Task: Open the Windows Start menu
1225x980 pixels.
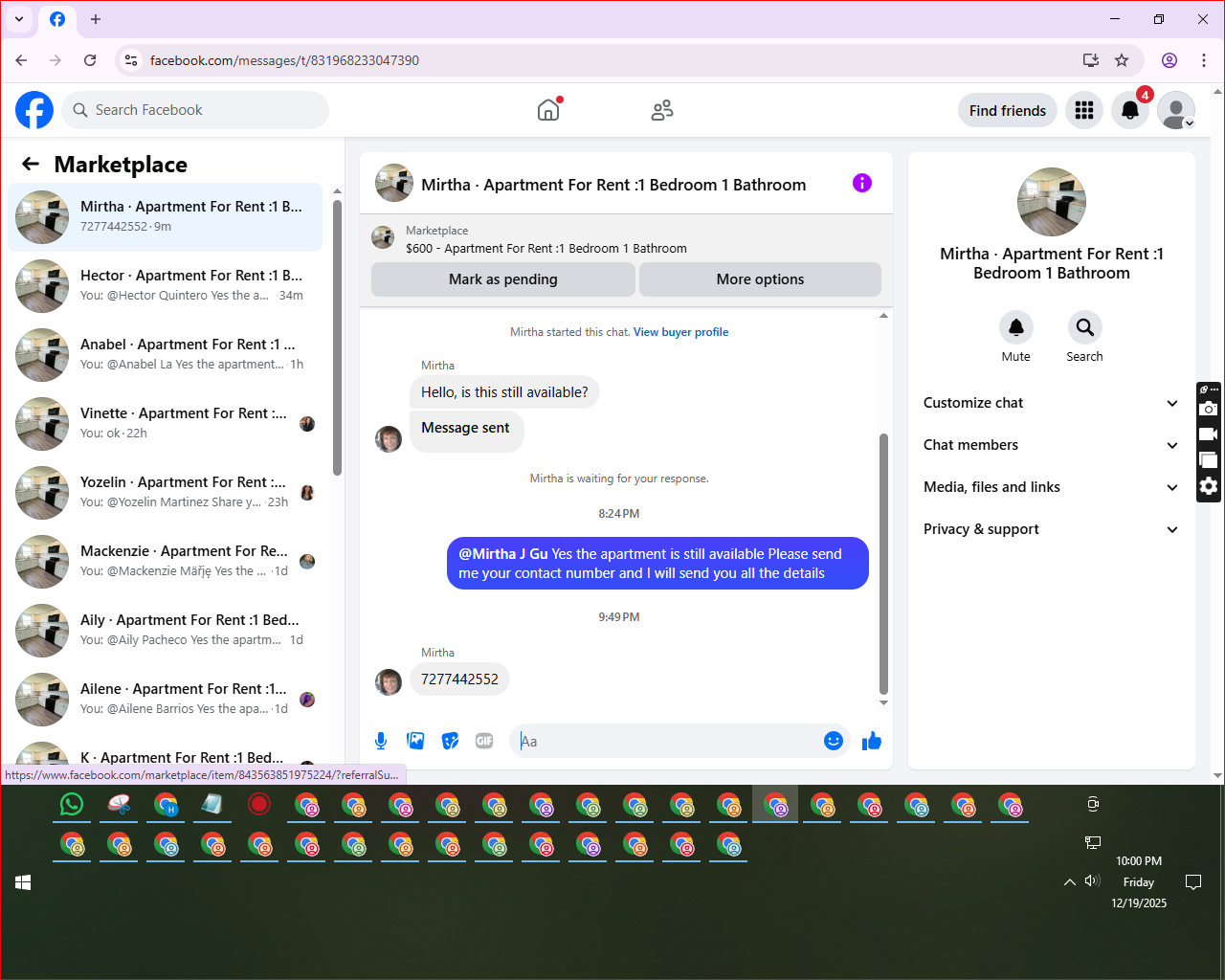Action: point(23,882)
